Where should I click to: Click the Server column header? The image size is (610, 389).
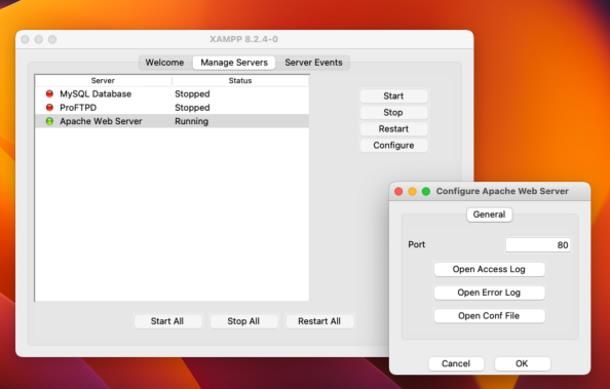(103, 81)
